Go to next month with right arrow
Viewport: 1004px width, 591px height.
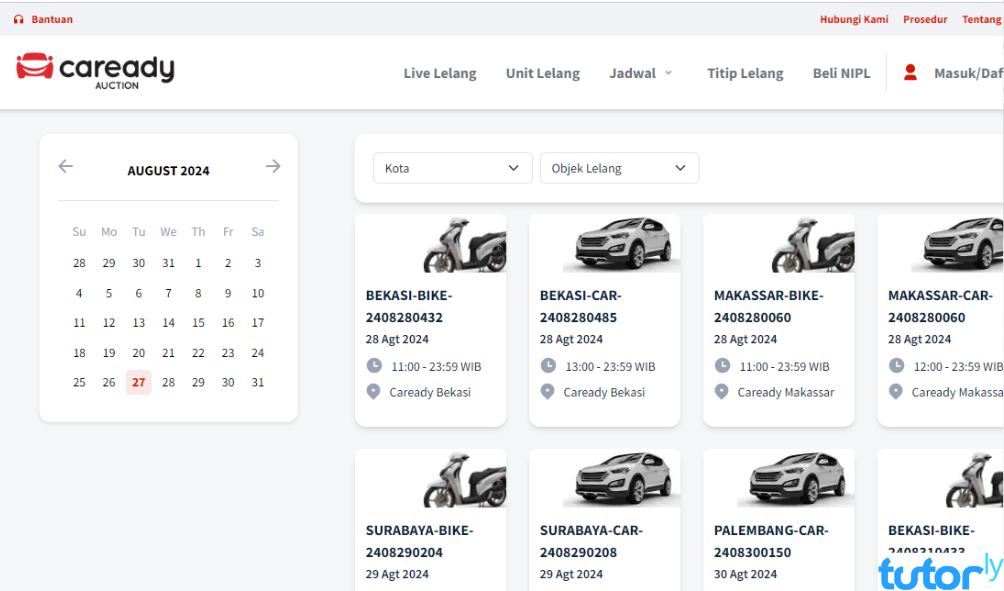click(273, 166)
